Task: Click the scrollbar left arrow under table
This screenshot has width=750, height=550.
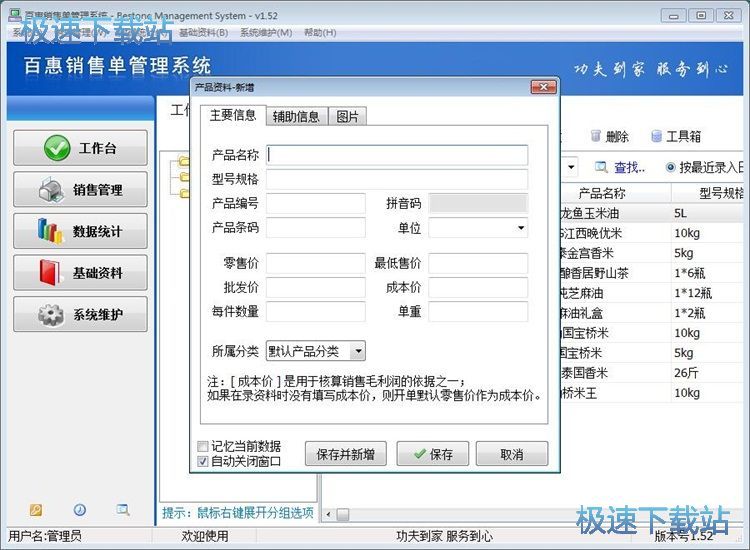Action: [328, 515]
